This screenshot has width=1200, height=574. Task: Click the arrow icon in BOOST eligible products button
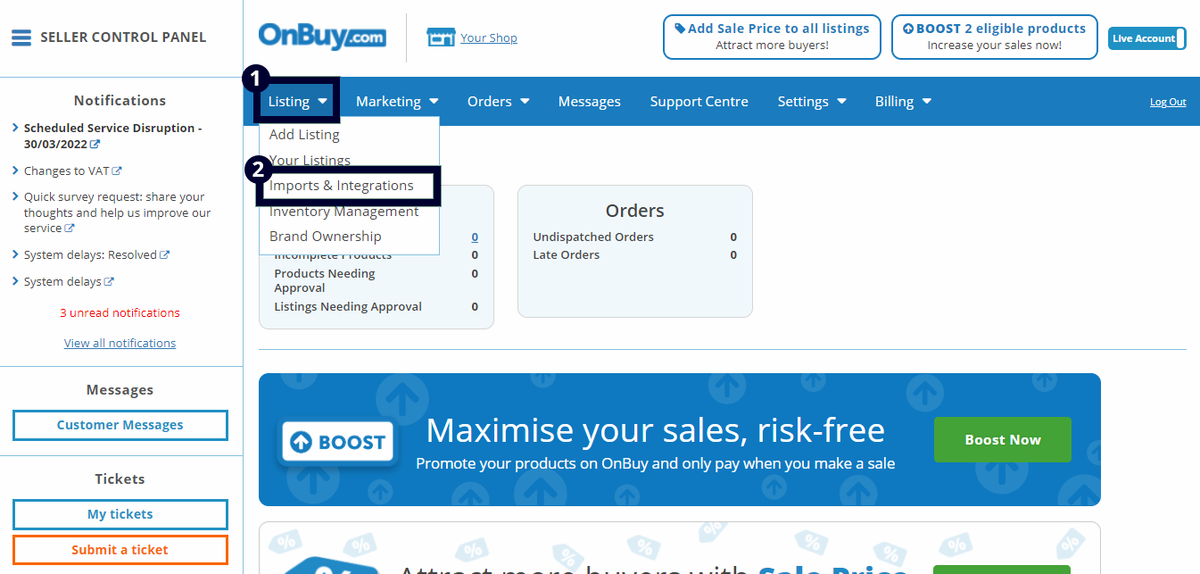point(908,29)
